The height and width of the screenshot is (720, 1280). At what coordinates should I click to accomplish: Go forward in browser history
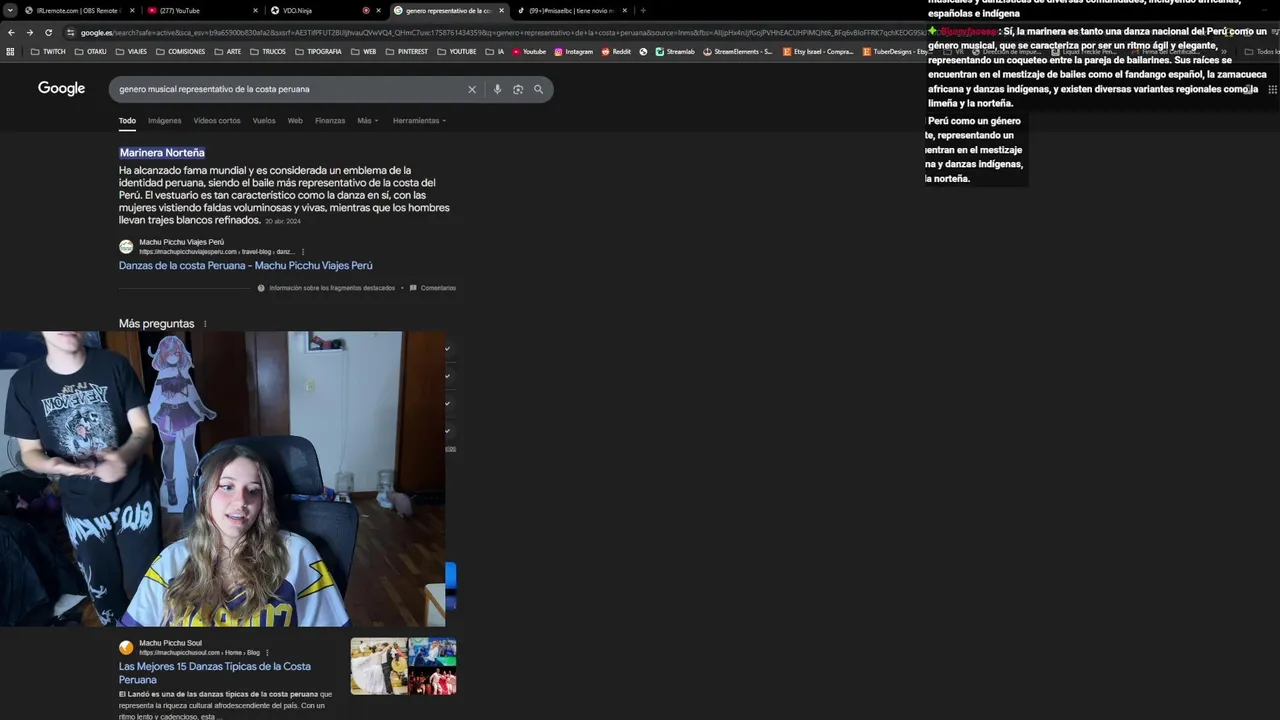tap(29, 32)
